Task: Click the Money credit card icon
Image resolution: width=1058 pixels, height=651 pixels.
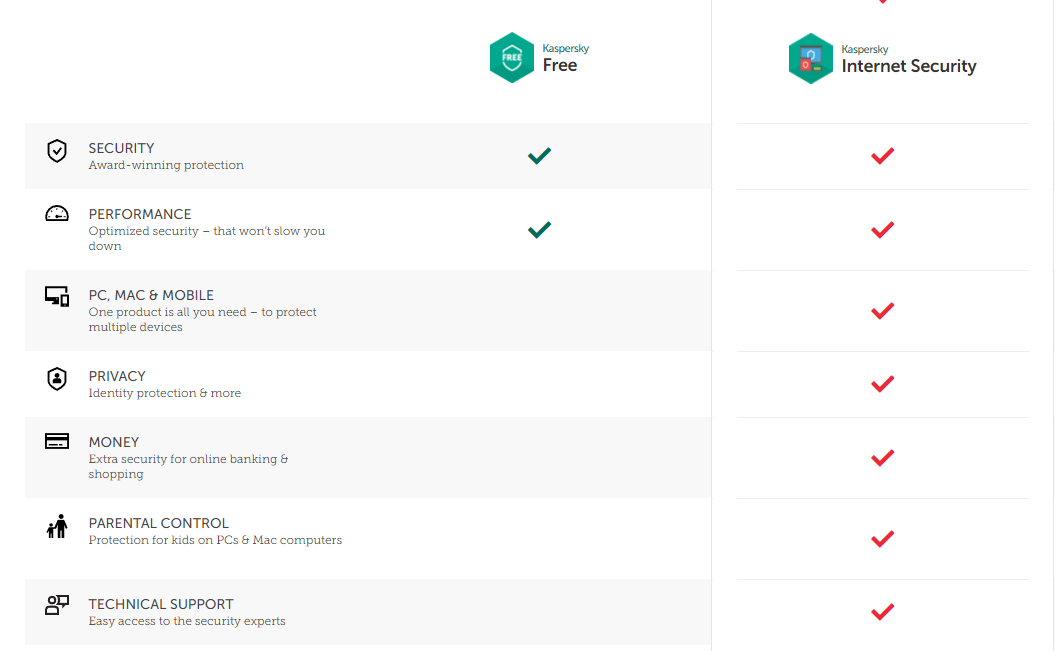Action: tap(57, 441)
